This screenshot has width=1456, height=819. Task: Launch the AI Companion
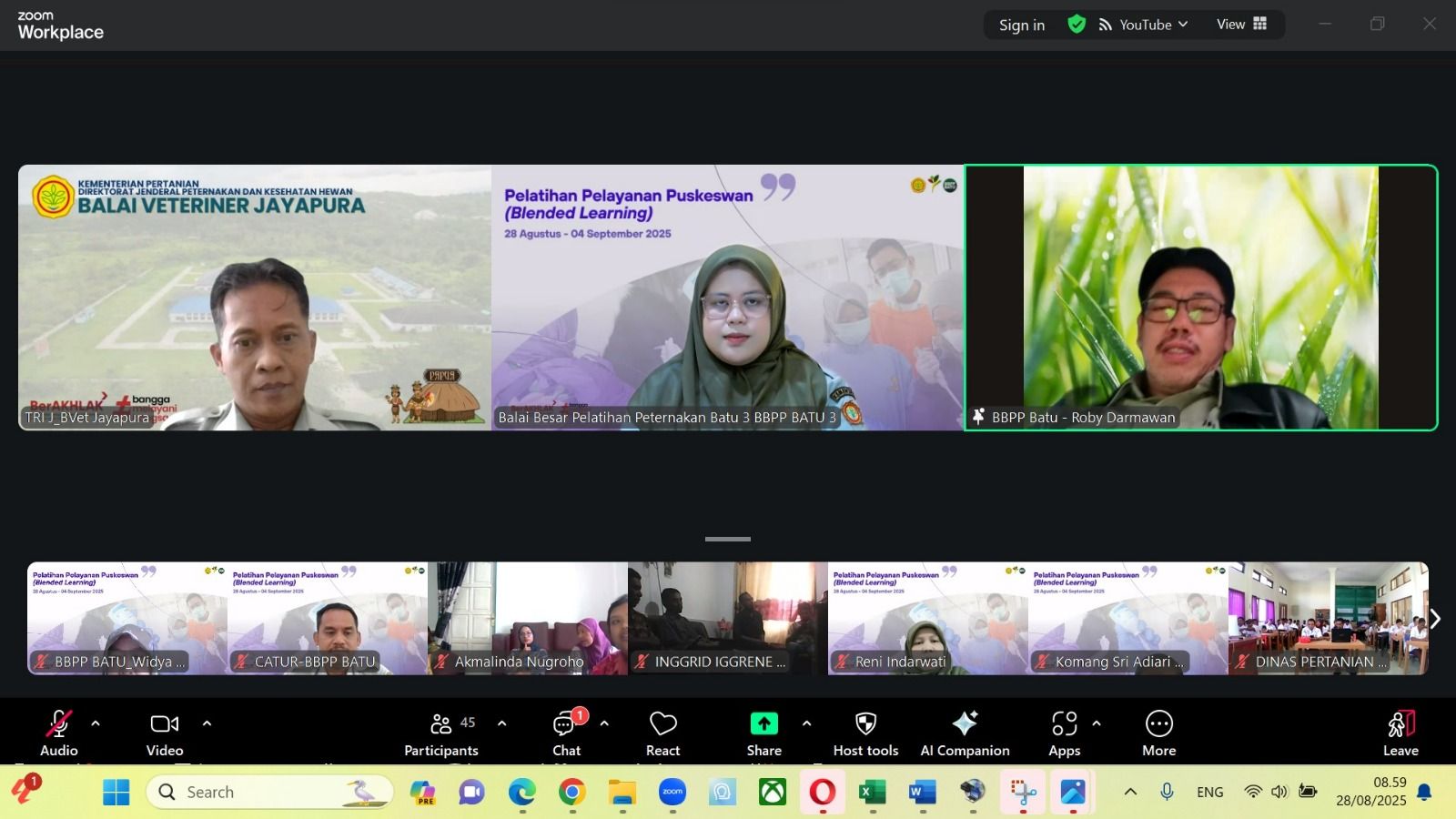point(965,733)
